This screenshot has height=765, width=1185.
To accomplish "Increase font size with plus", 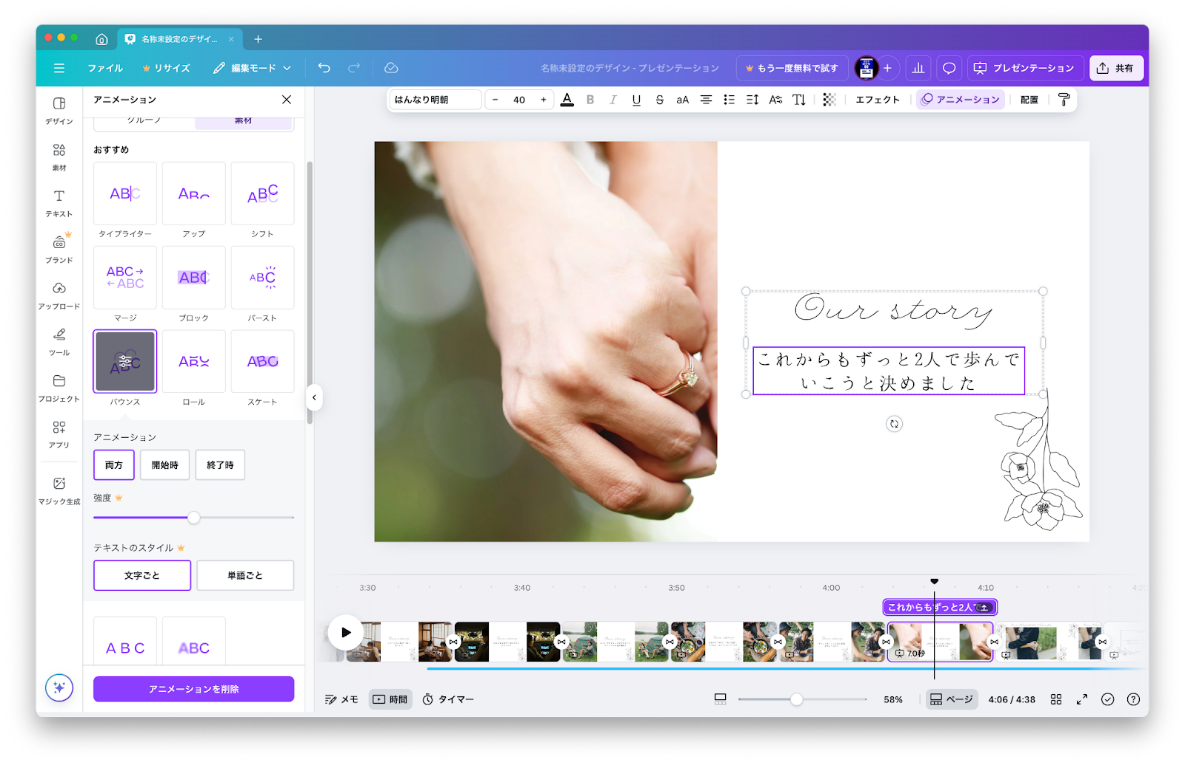I will click(x=543, y=99).
